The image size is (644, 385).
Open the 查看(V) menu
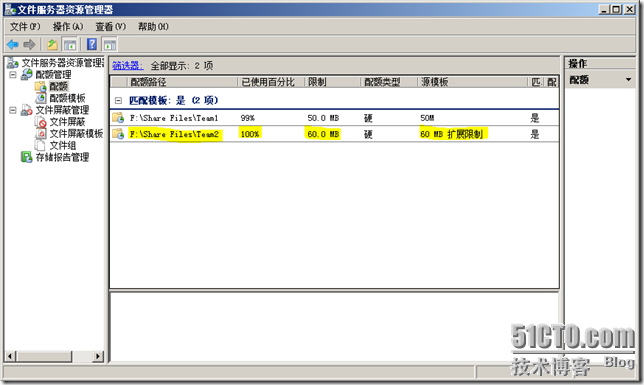pyautogui.click(x=110, y=26)
